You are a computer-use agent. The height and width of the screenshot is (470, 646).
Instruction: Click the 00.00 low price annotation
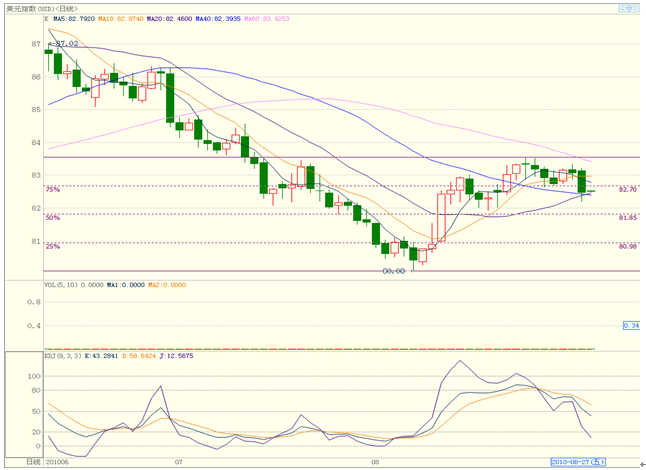(x=394, y=271)
